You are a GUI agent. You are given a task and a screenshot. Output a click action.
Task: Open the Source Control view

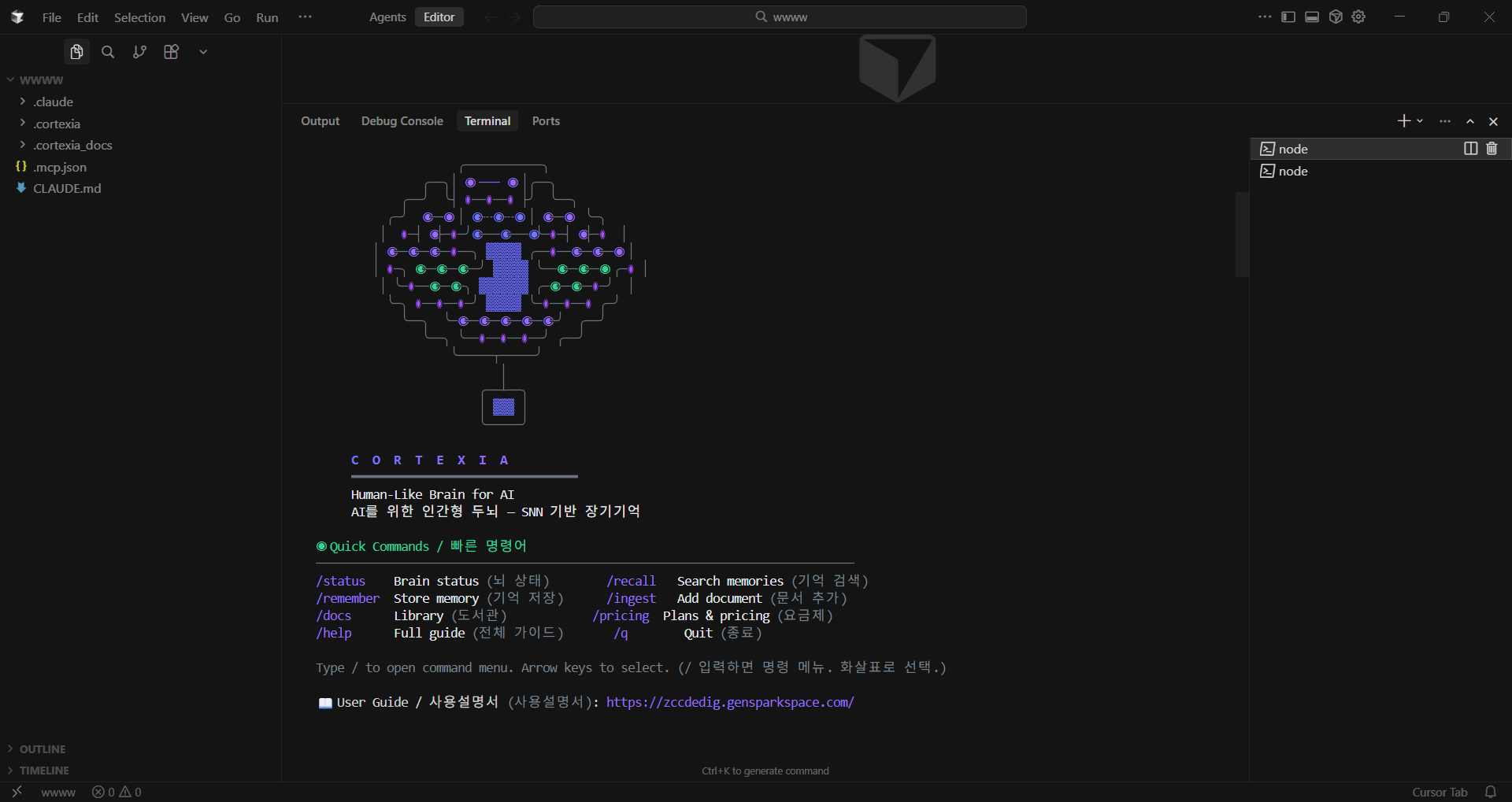(139, 51)
